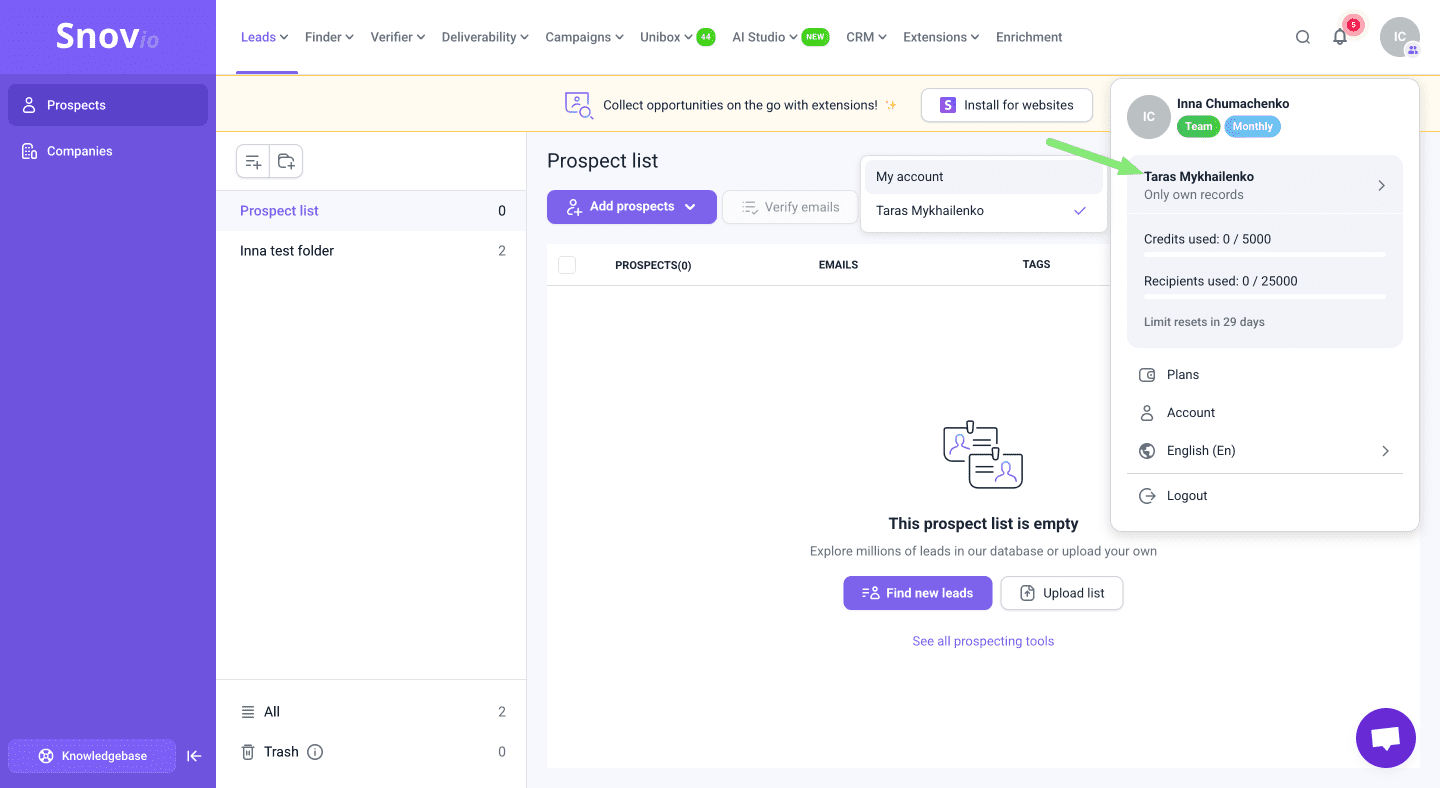Image resolution: width=1440 pixels, height=788 pixels.
Task: Click the Find new leads button
Action: 917,593
